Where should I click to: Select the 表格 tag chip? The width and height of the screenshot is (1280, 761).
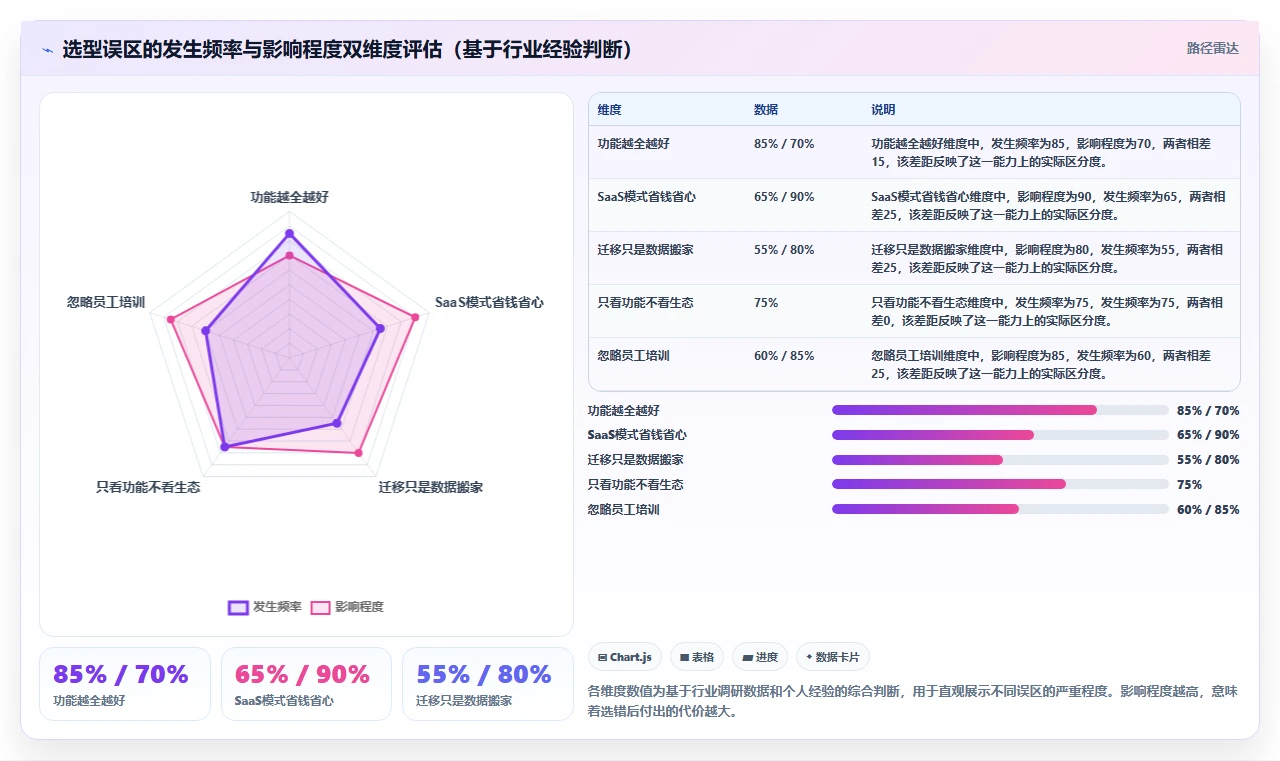point(697,657)
